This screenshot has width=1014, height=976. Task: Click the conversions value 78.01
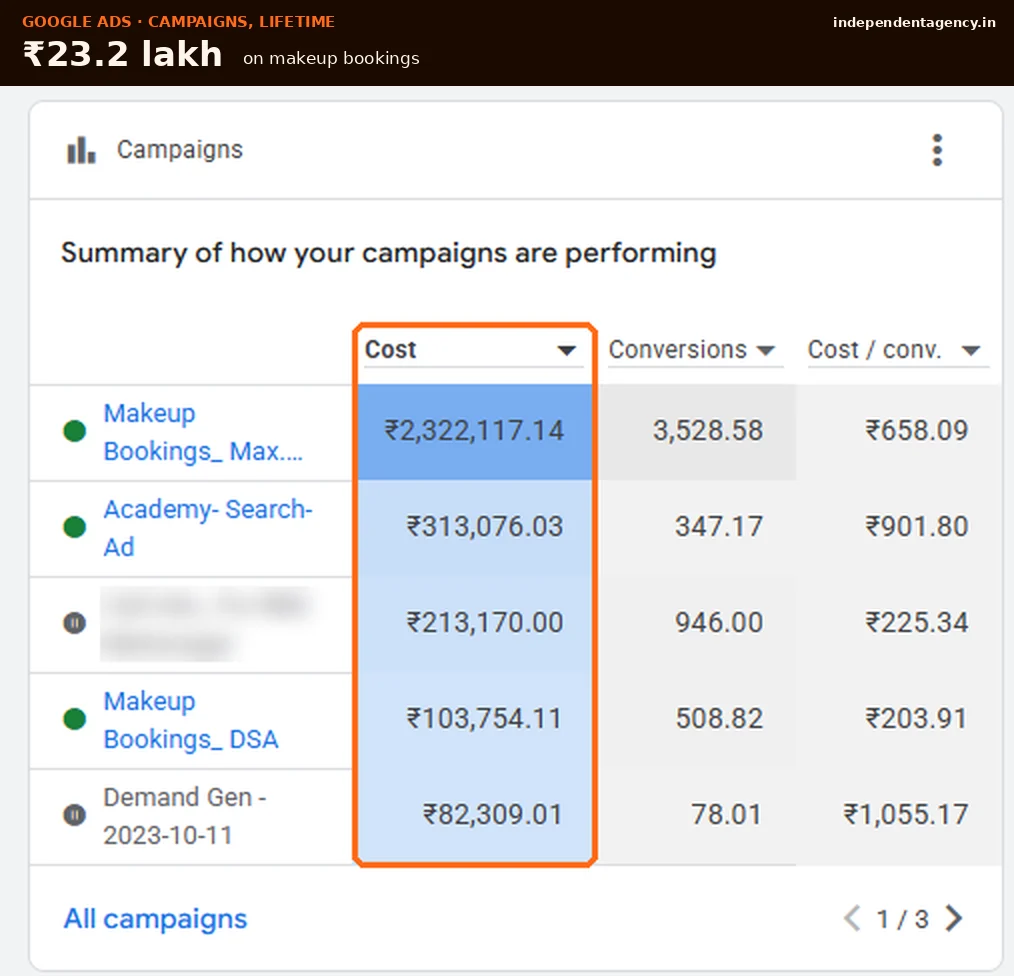coord(726,815)
